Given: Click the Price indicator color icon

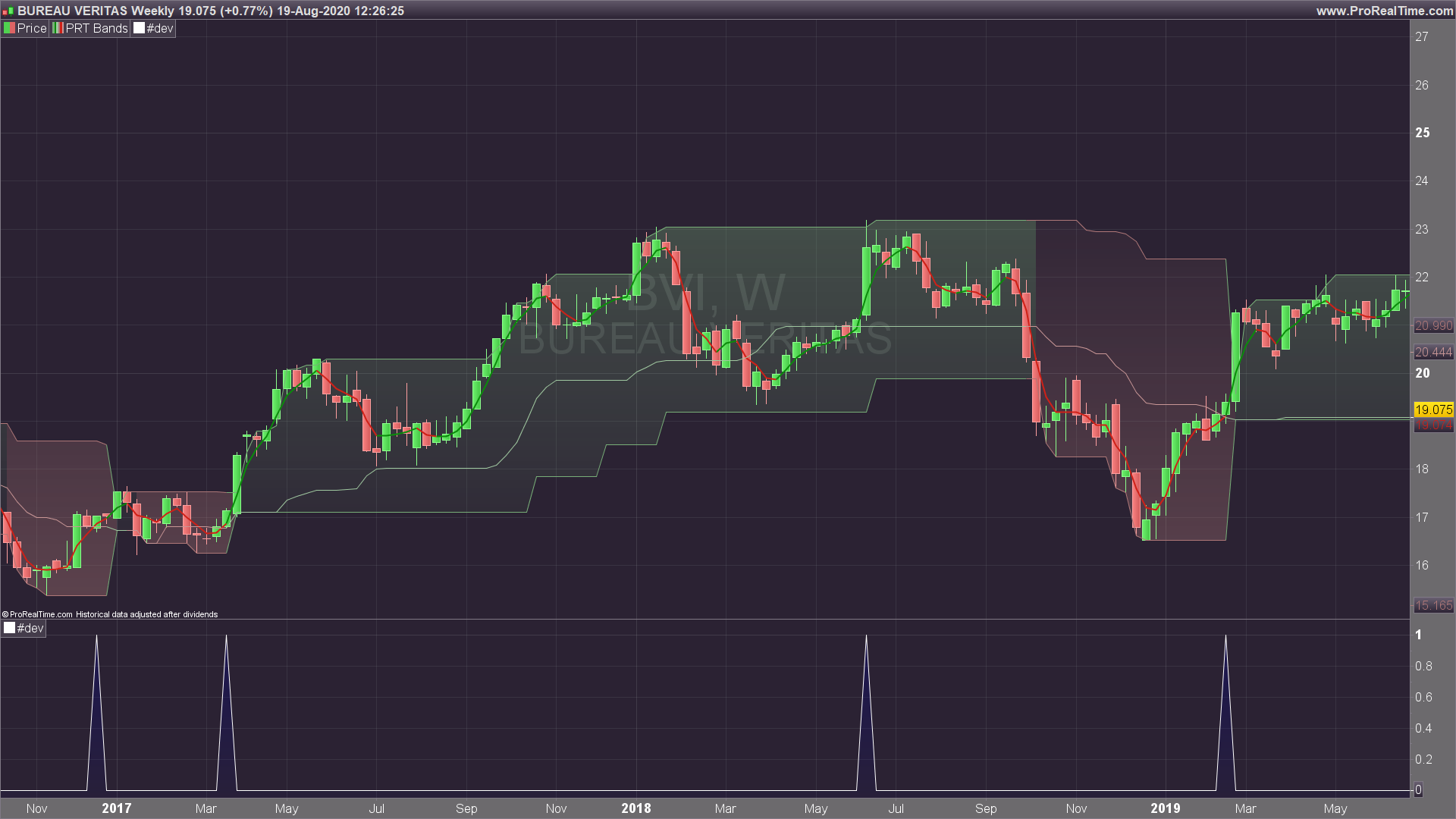Looking at the screenshot, I should coord(9,28).
